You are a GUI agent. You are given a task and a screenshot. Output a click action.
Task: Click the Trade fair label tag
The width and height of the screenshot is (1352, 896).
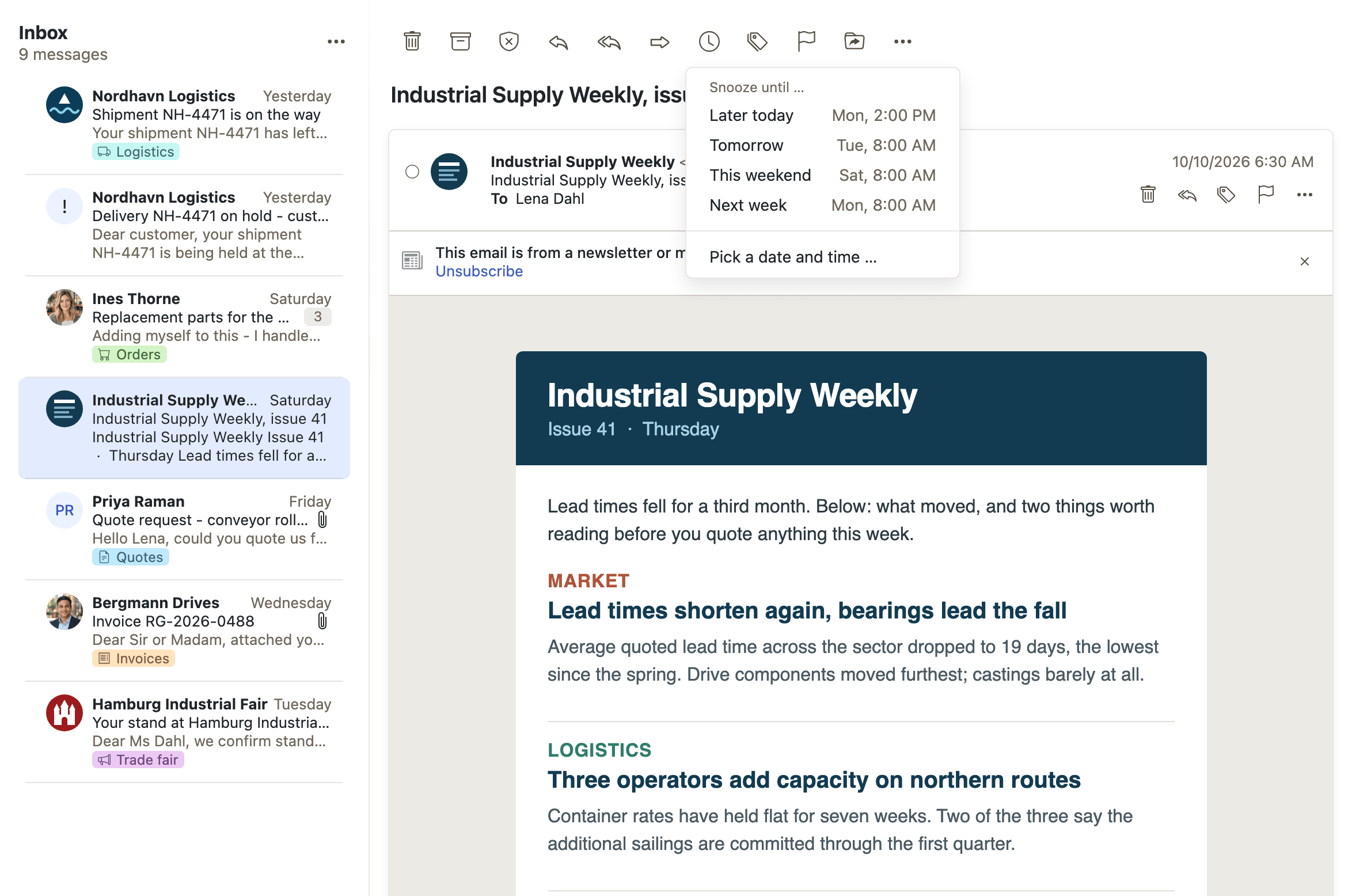(138, 760)
